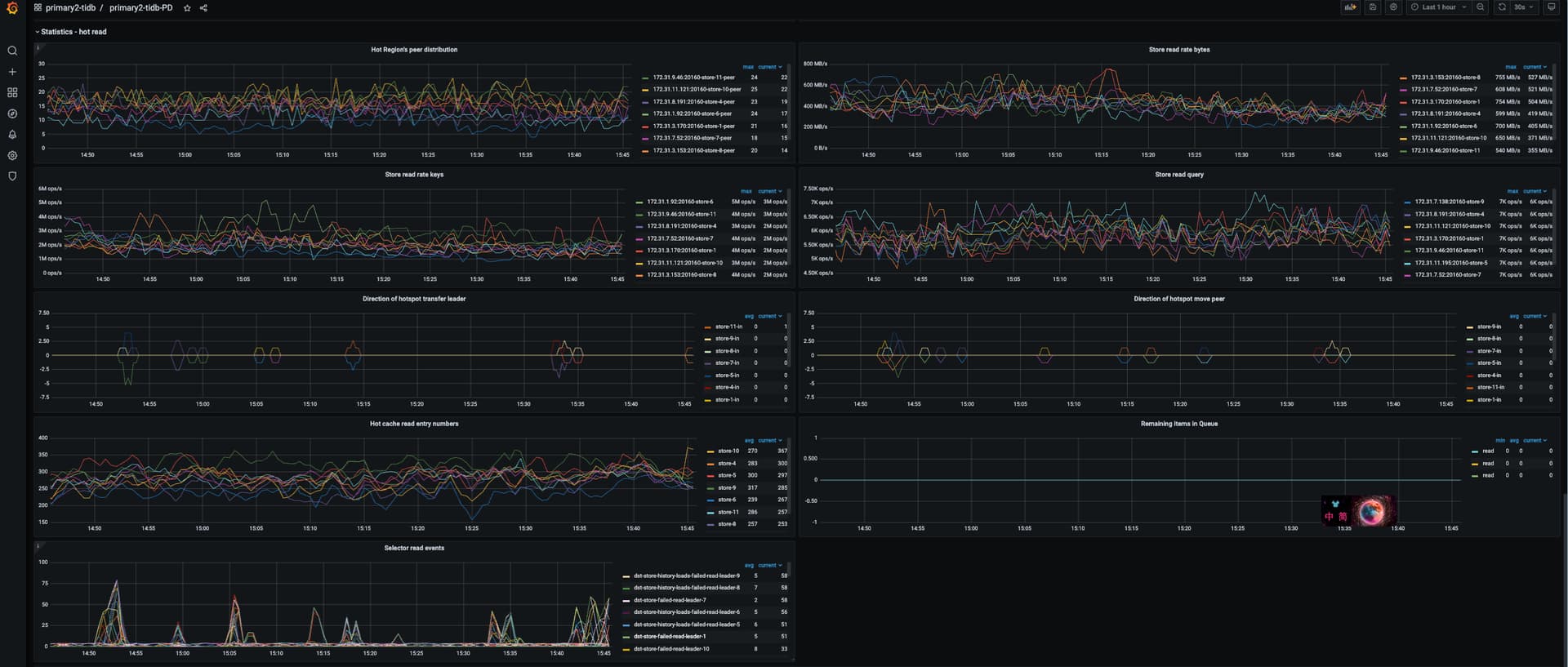Star the primary2-tidb-PD dashboard
1568x667 pixels.
tap(187, 8)
